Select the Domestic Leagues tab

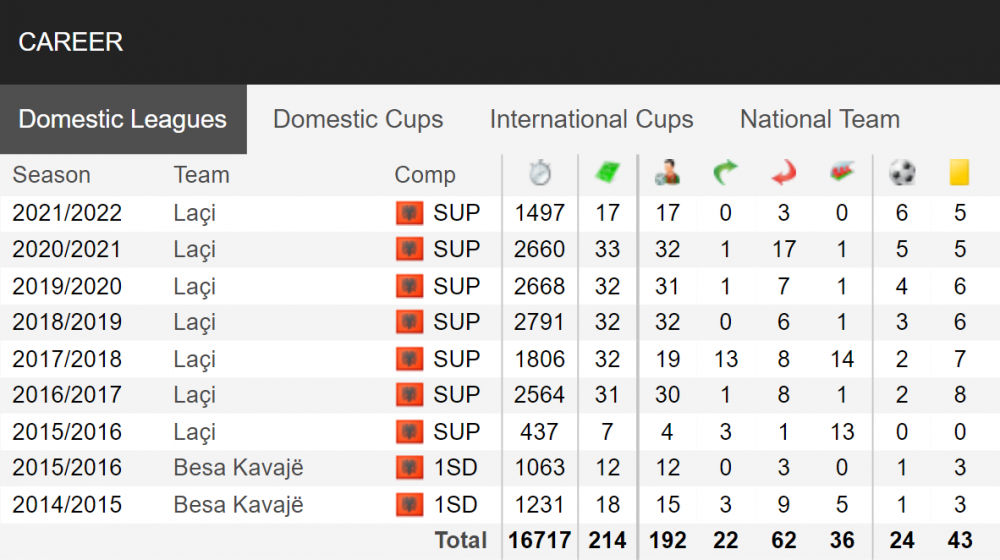pos(122,119)
